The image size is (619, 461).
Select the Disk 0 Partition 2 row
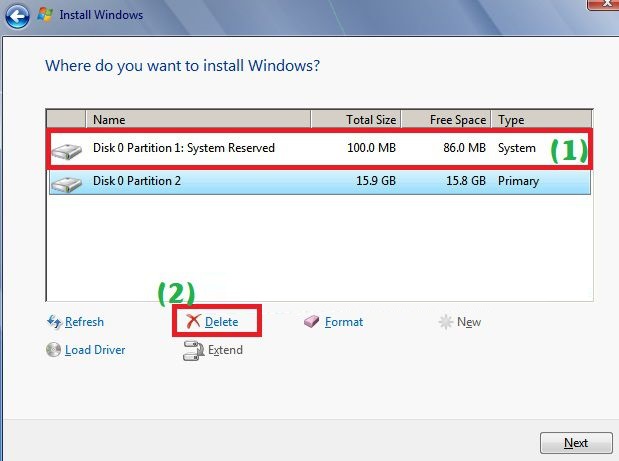320,181
